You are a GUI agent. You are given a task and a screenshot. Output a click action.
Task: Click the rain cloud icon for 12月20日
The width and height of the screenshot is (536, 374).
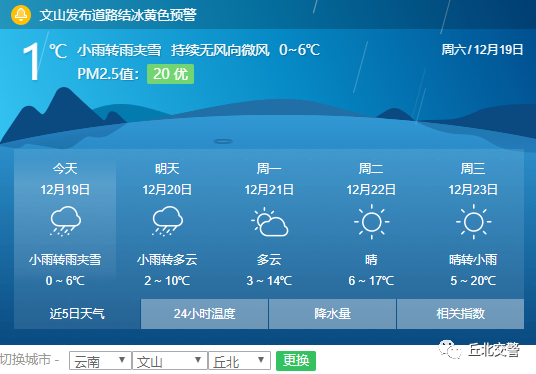click(167, 221)
